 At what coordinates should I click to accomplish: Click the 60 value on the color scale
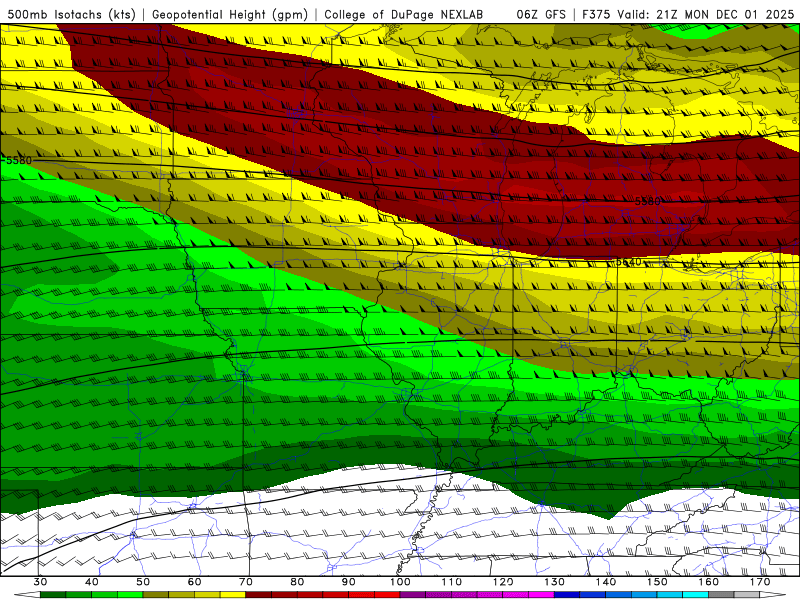[x=194, y=582]
